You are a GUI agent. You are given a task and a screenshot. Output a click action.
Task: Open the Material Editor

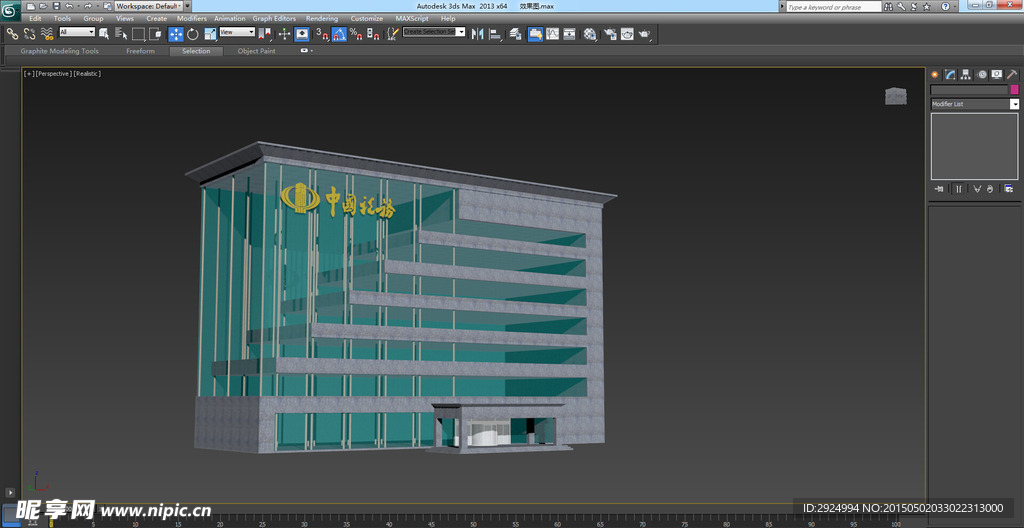pos(590,34)
